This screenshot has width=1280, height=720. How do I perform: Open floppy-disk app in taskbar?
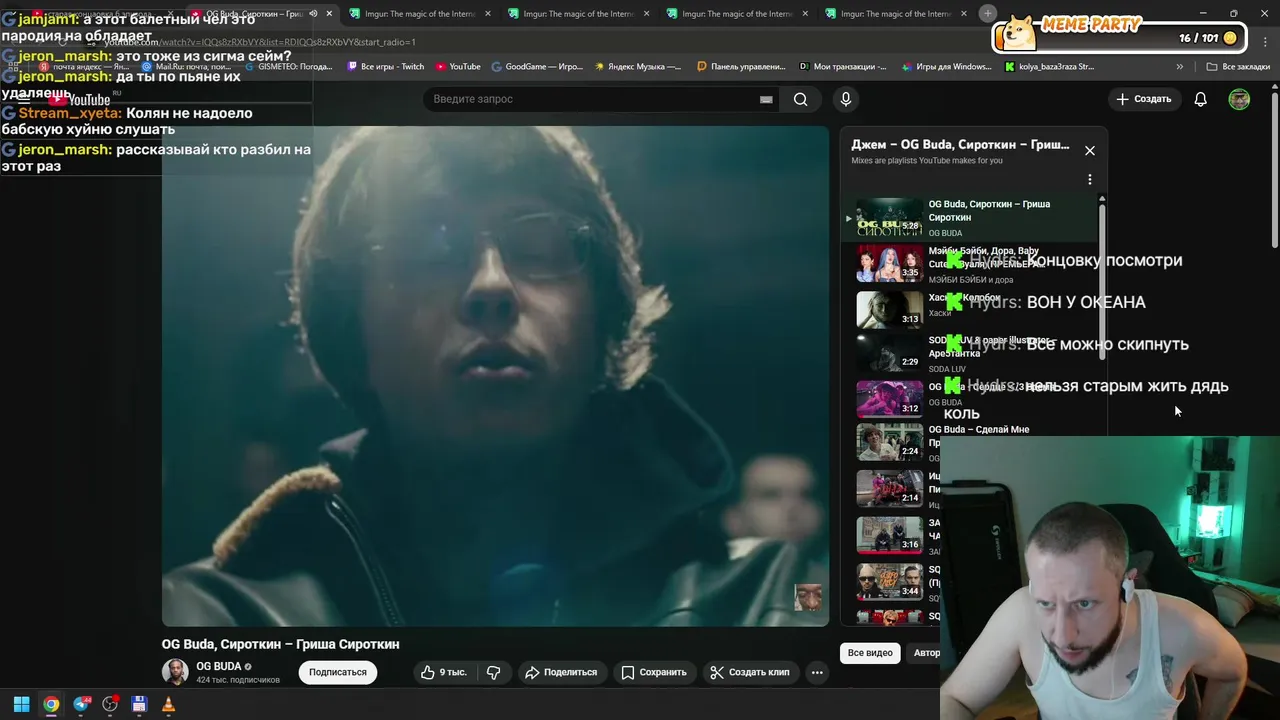click(x=139, y=704)
